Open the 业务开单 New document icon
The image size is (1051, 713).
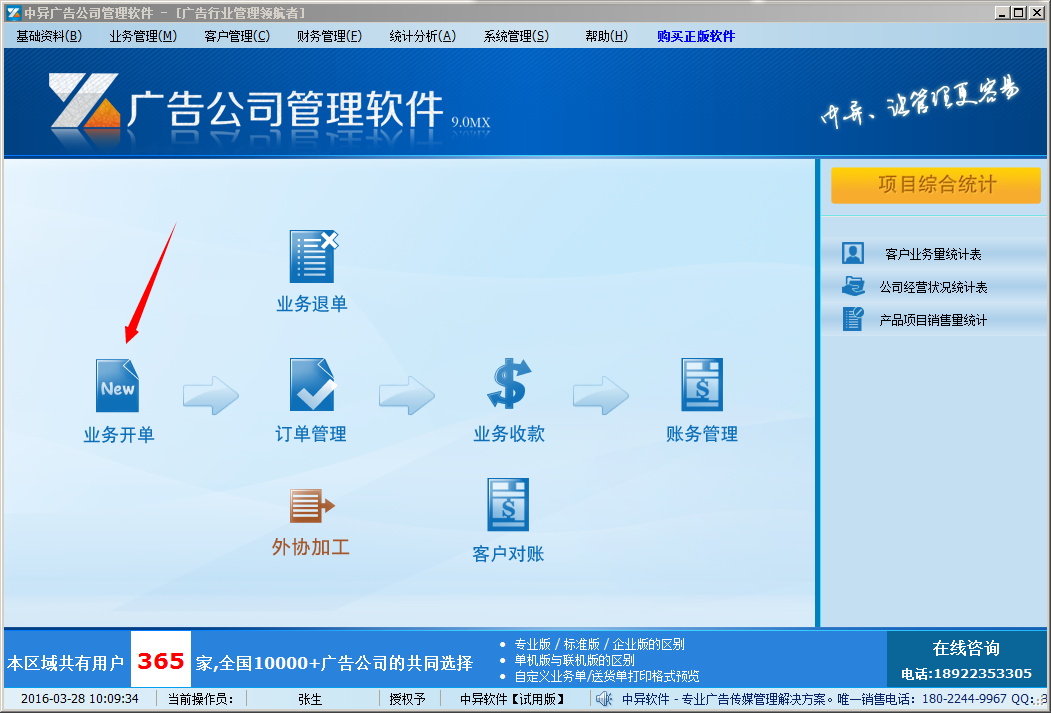pos(117,386)
